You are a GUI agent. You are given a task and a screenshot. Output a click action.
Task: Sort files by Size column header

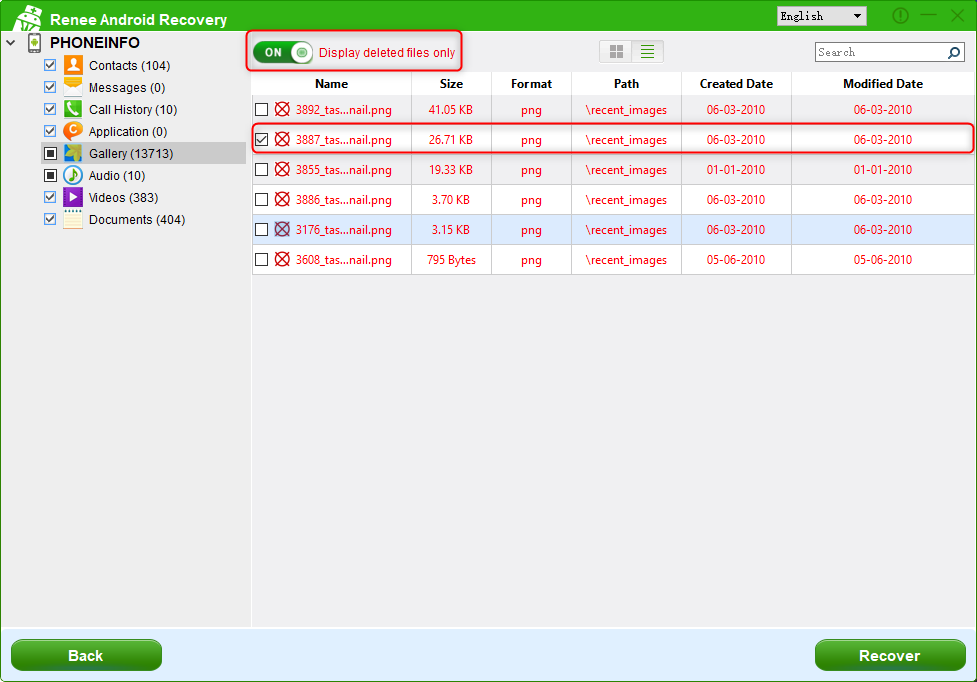click(451, 84)
